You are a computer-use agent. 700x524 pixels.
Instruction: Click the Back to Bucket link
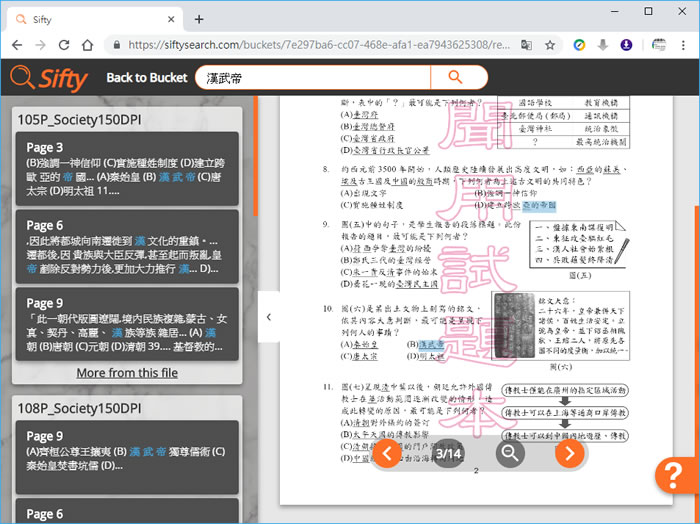point(147,78)
